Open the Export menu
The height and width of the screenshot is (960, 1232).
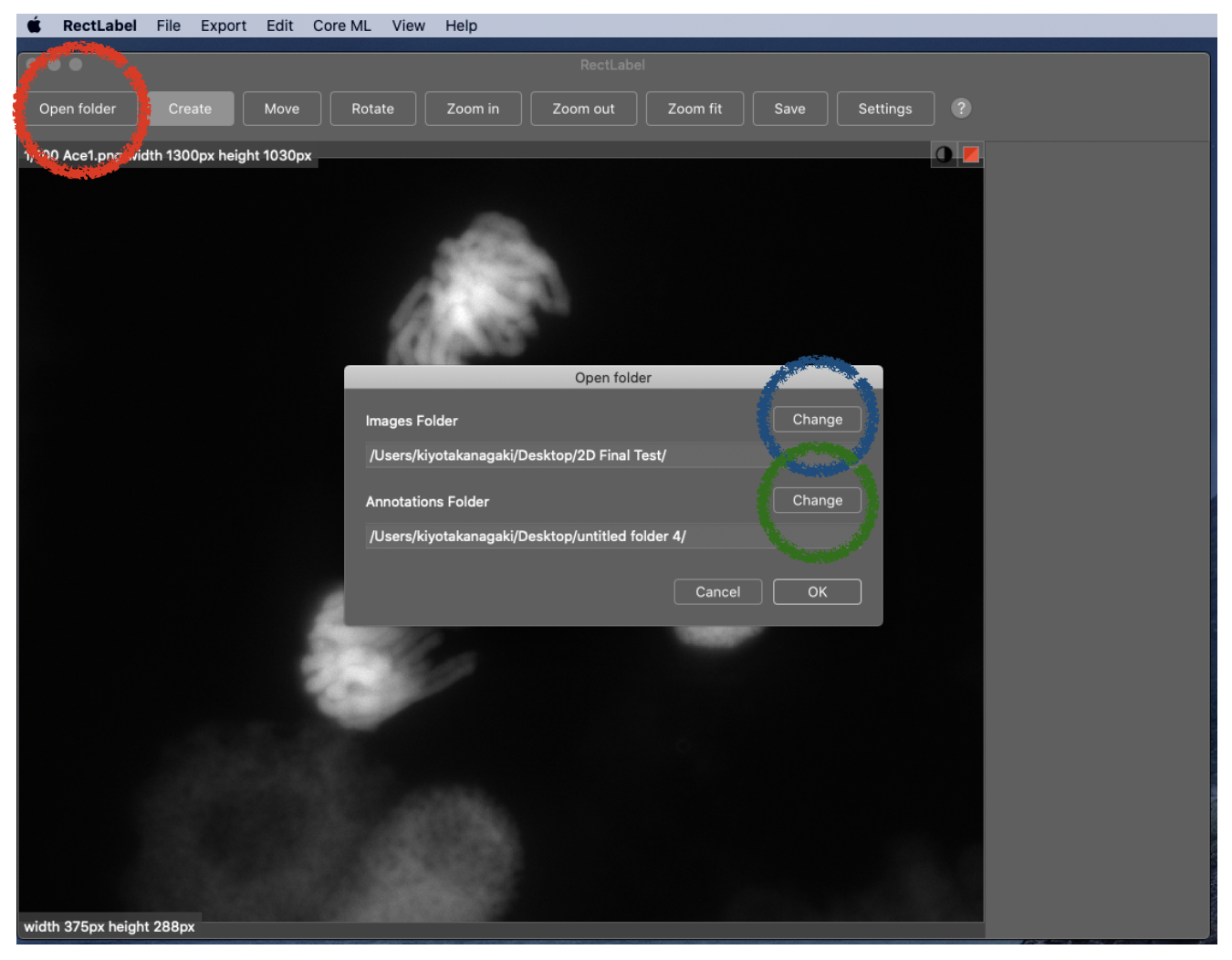pyautogui.click(x=224, y=26)
